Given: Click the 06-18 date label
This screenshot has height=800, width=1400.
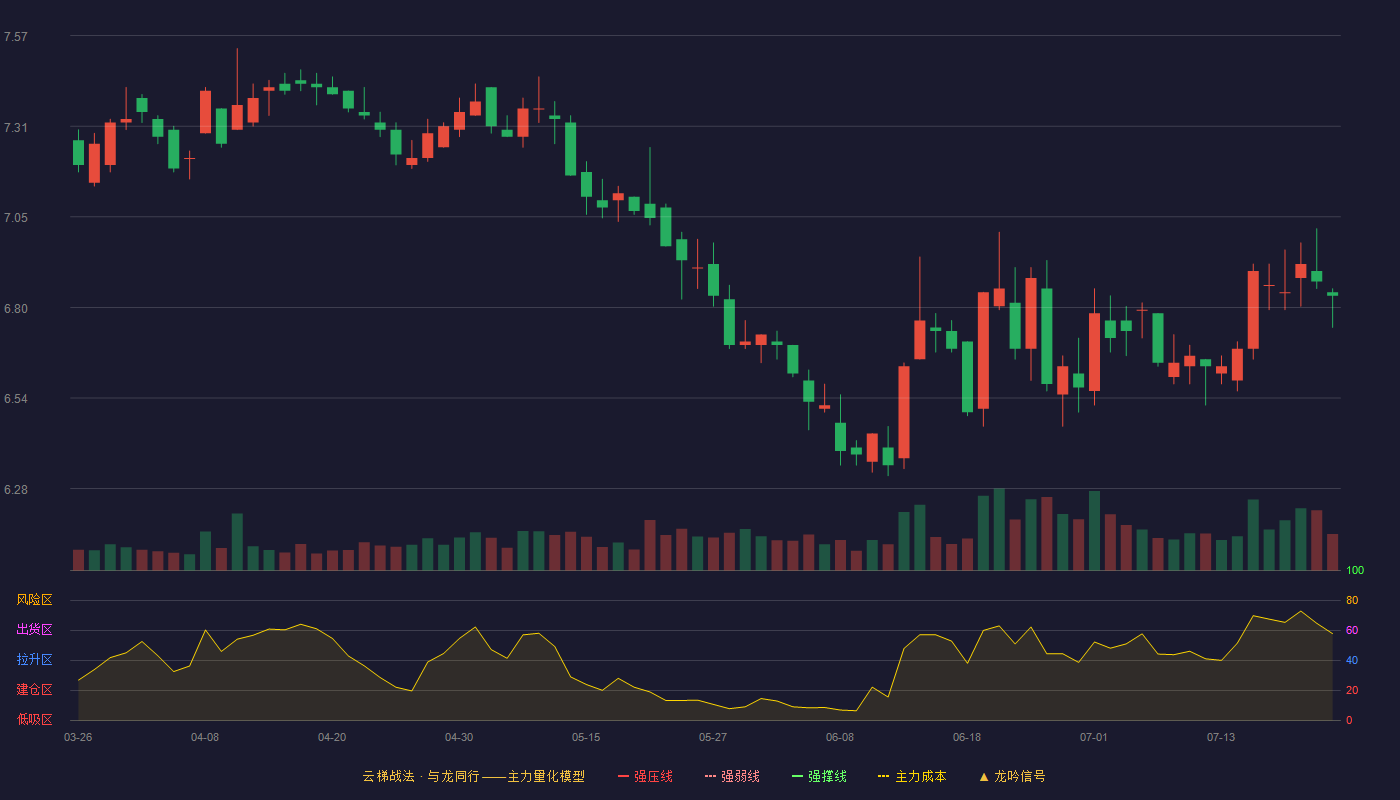Looking at the screenshot, I should (x=967, y=737).
